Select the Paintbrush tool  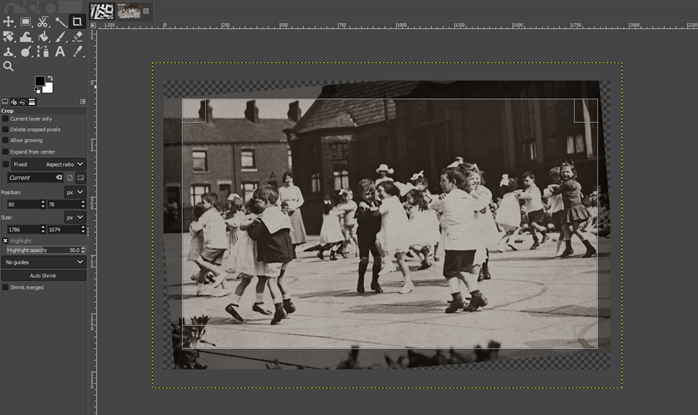pos(60,37)
